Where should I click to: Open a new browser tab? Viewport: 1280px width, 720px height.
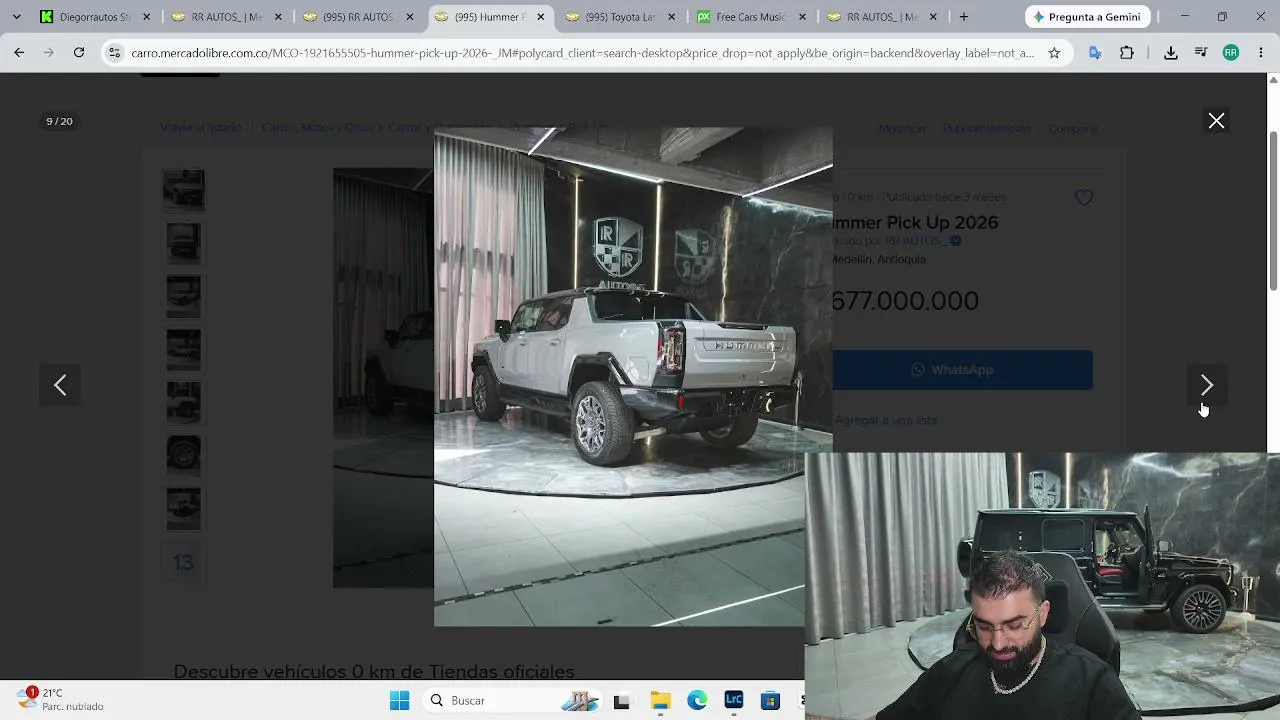(x=964, y=17)
